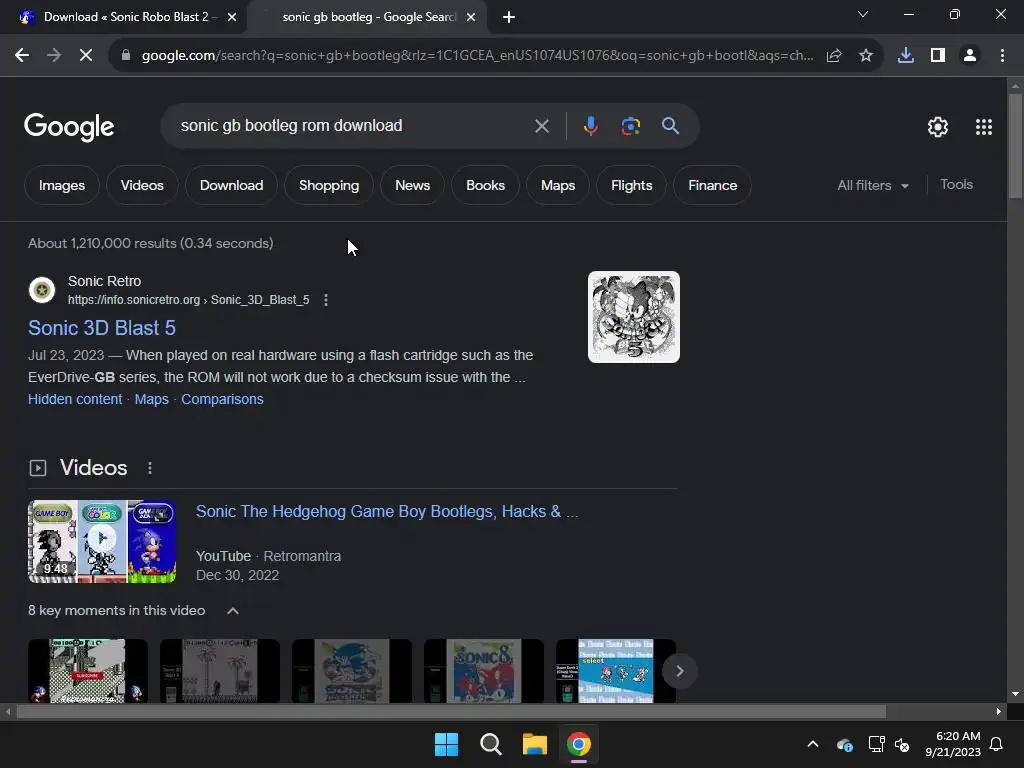Filter results by Images
Image resolution: width=1024 pixels, height=768 pixels.
[x=61, y=185]
